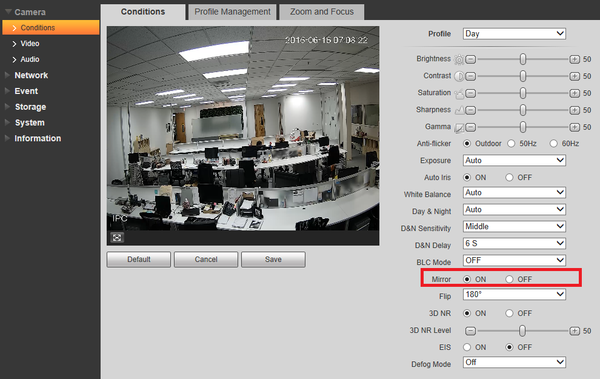The image size is (600, 379).
Task: Expand the Network section in sidebar
Action: pos(31,75)
